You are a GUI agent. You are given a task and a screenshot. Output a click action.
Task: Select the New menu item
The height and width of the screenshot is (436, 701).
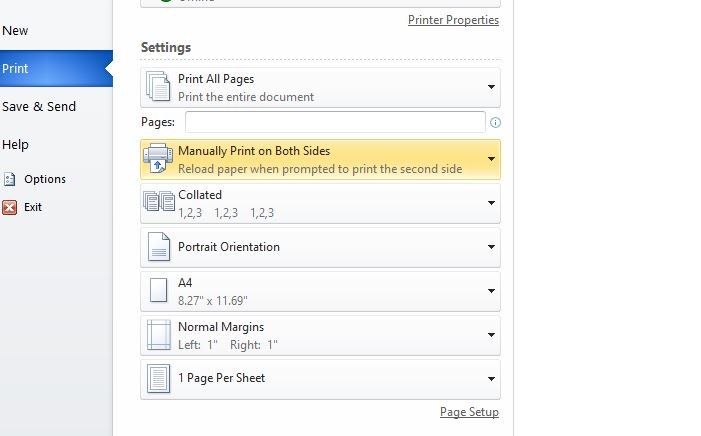point(15,31)
